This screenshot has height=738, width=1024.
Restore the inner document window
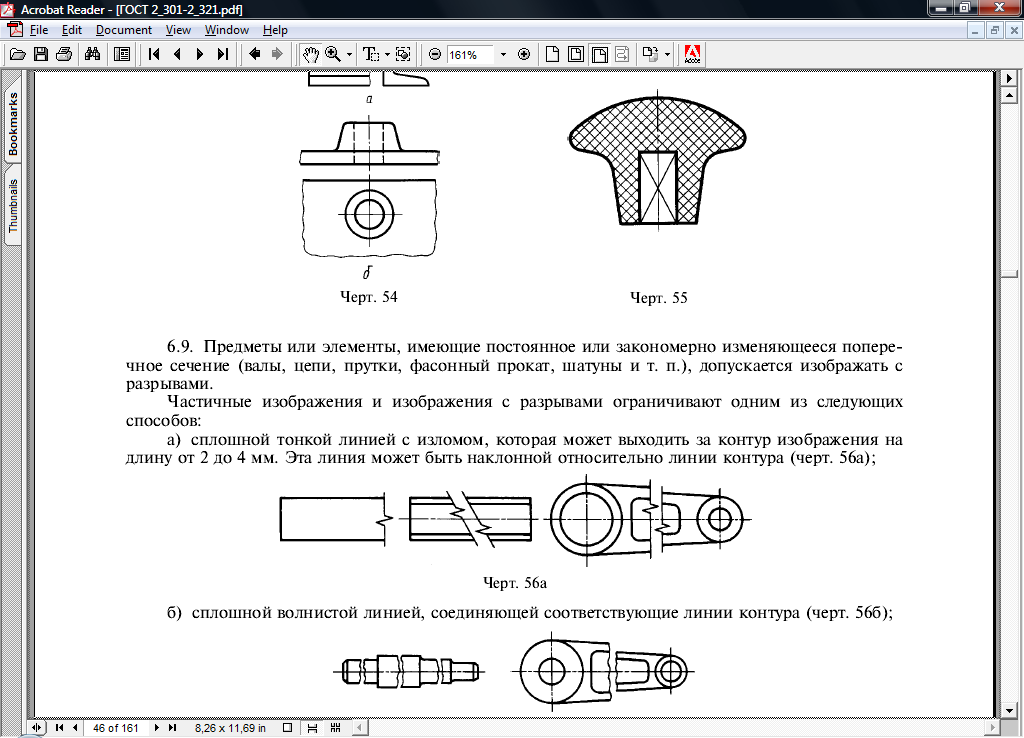click(995, 30)
